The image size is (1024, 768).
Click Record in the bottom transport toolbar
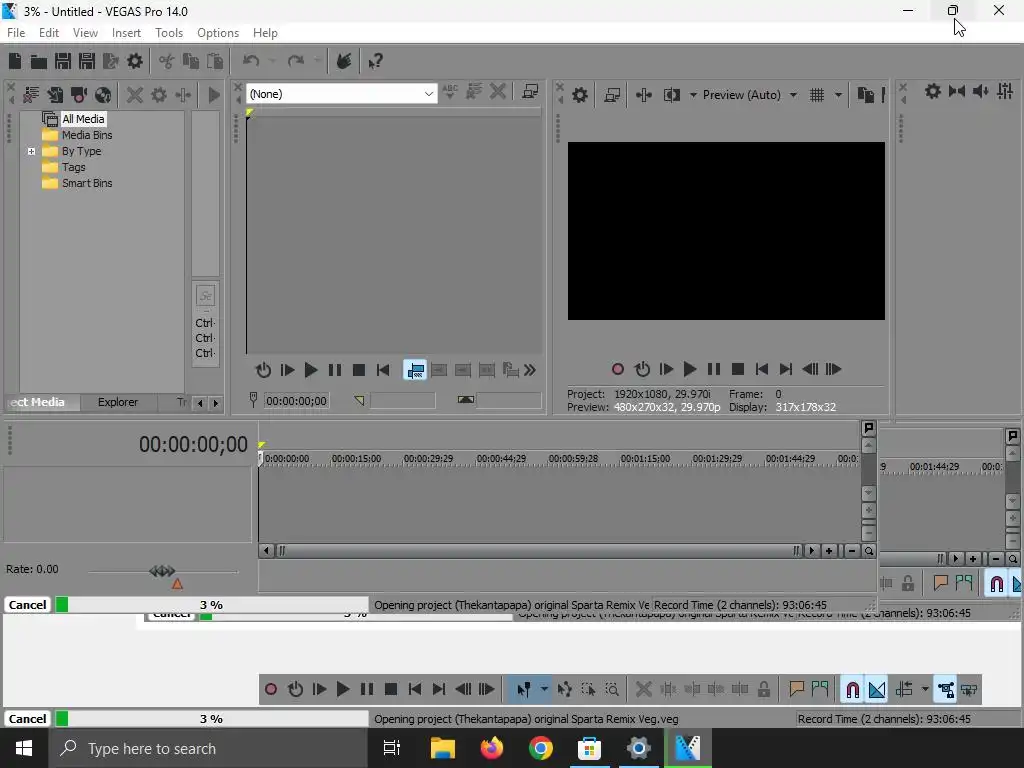tap(271, 689)
